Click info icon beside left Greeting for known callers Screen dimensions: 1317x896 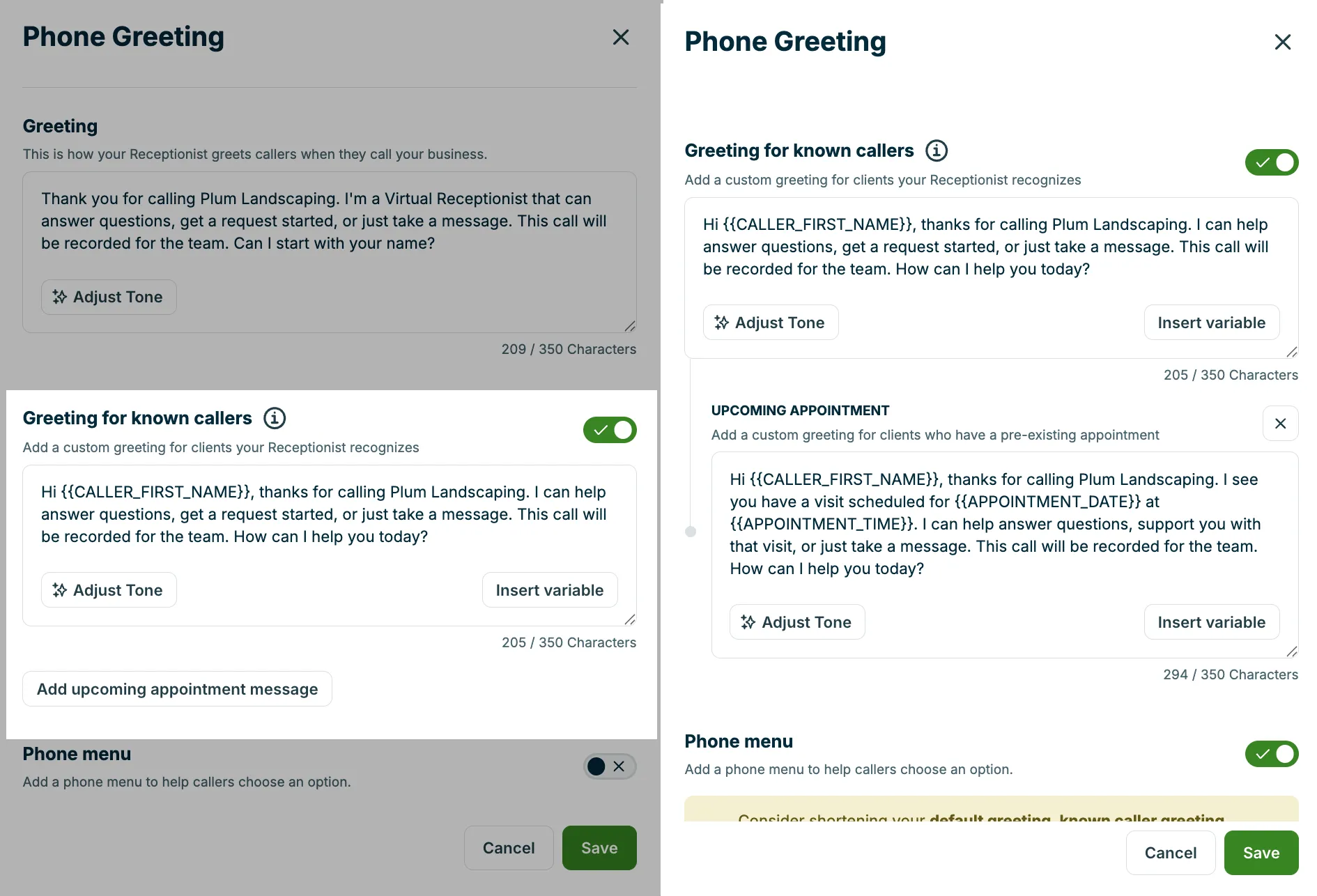pos(275,418)
